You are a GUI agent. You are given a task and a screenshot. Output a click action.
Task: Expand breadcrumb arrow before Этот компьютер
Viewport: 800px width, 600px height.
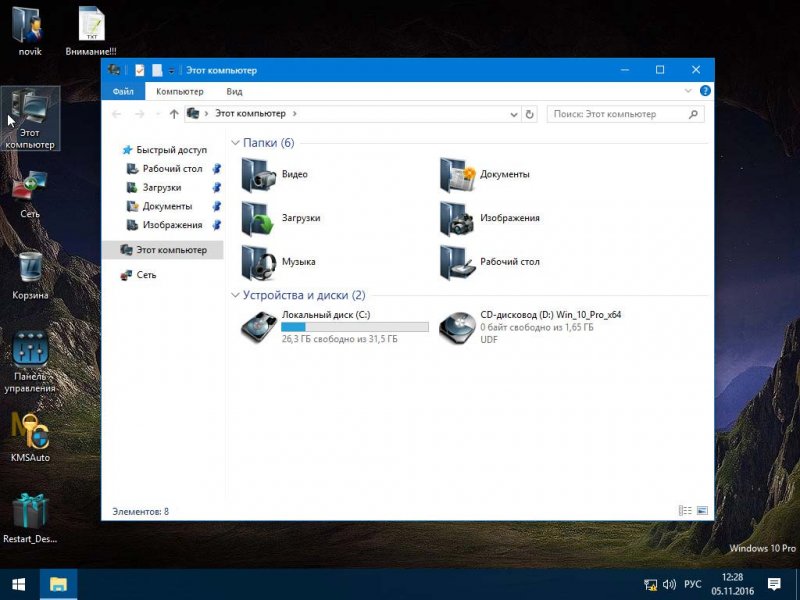206,114
